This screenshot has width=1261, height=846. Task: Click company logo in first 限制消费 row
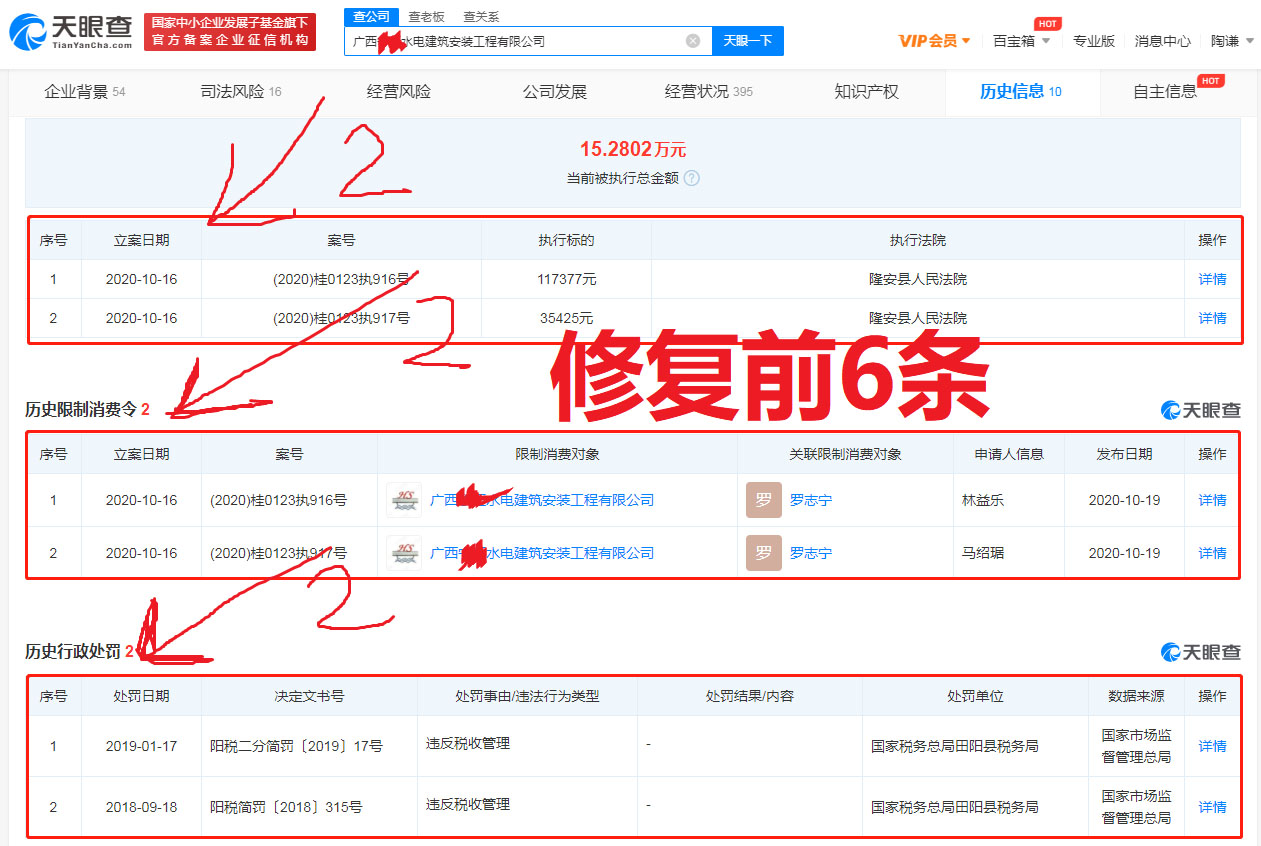pos(404,500)
